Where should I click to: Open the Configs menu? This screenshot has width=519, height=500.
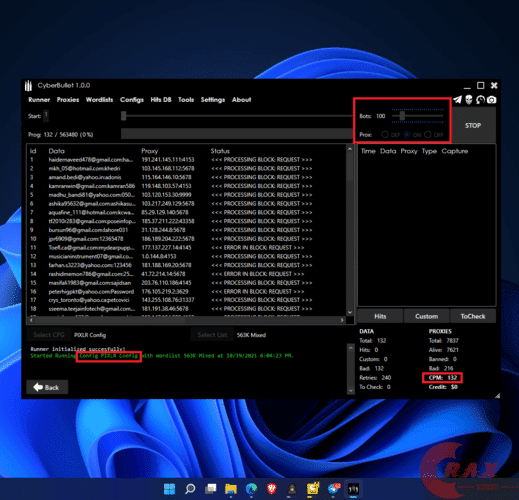click(132, 100)
